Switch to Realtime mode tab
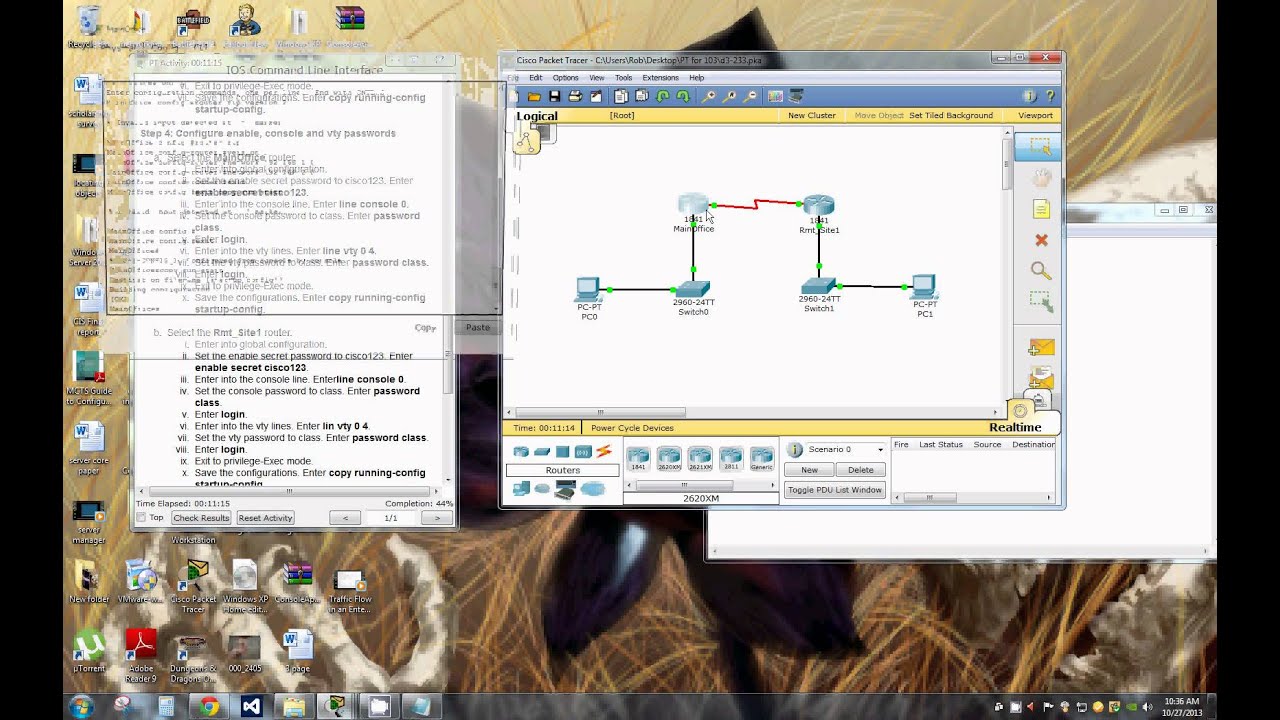This screenshot has width=1280, height=720. coord(1015,427)
